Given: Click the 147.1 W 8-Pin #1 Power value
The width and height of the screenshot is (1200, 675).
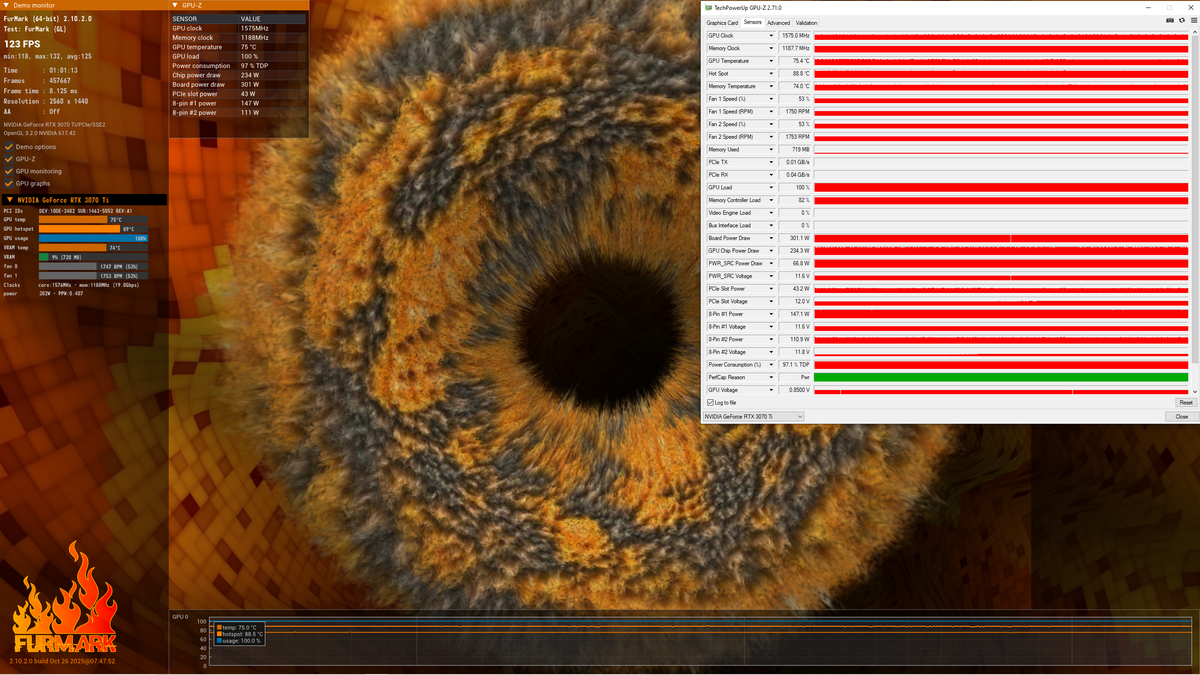Looking at the screenshot, I should pyautogui.click(x=794, y=314).
